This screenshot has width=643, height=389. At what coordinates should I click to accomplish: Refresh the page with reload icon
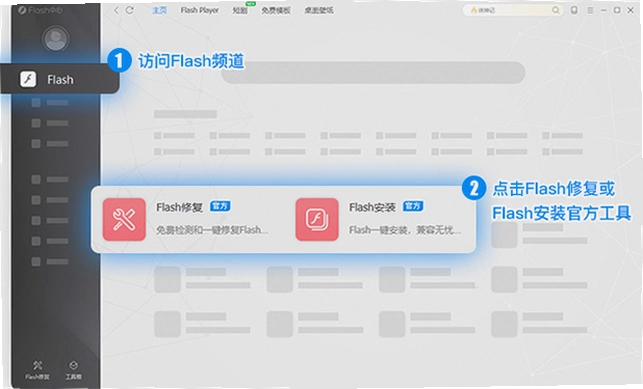pos(130,10)
